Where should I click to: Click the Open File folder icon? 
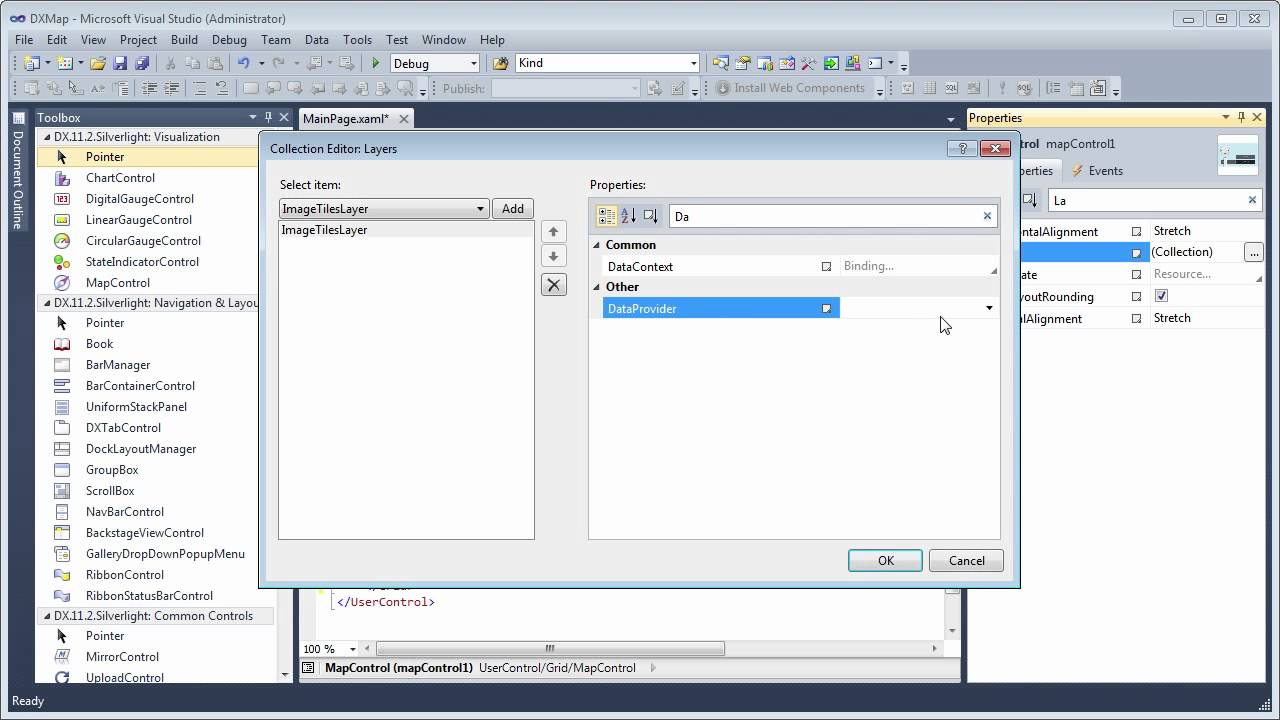[x=98, y=63]
